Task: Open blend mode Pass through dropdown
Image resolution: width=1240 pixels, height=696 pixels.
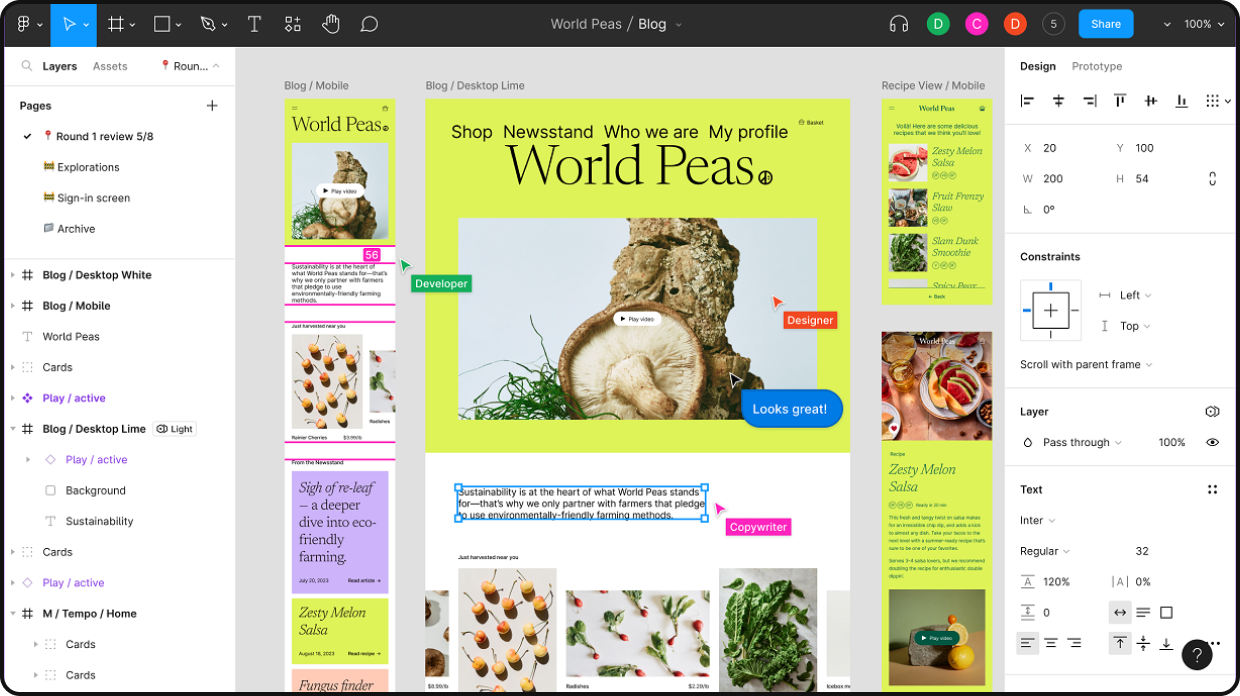Action: pyautogui.click(x=1082, y=442)
